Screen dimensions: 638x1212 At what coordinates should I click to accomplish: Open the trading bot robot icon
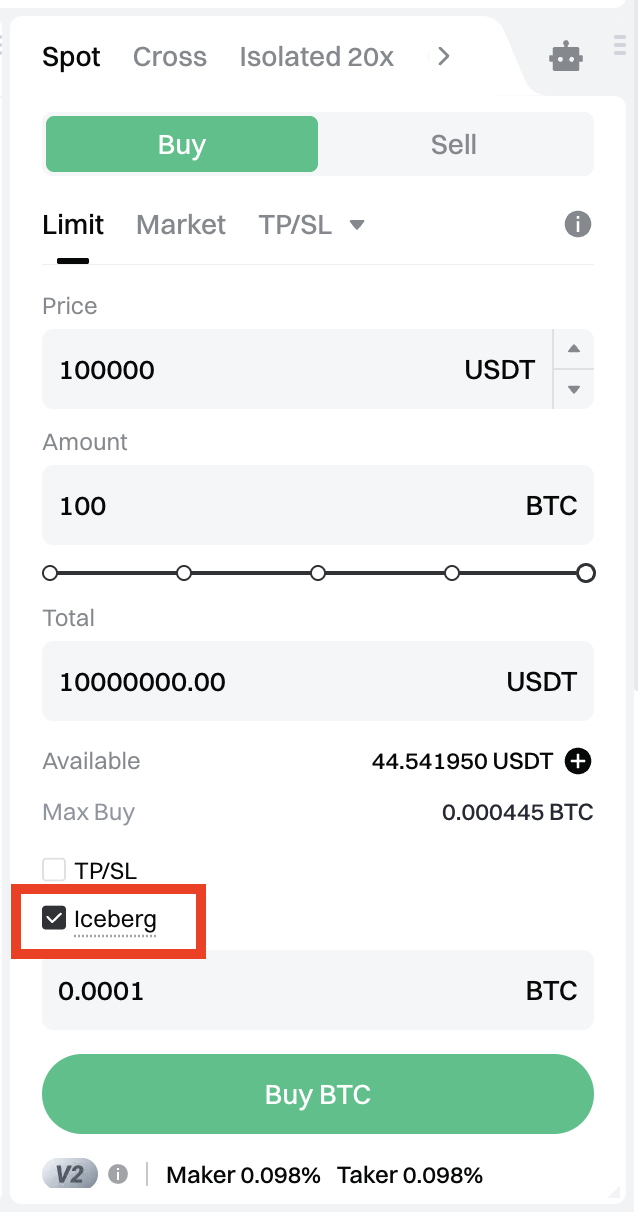566,57
